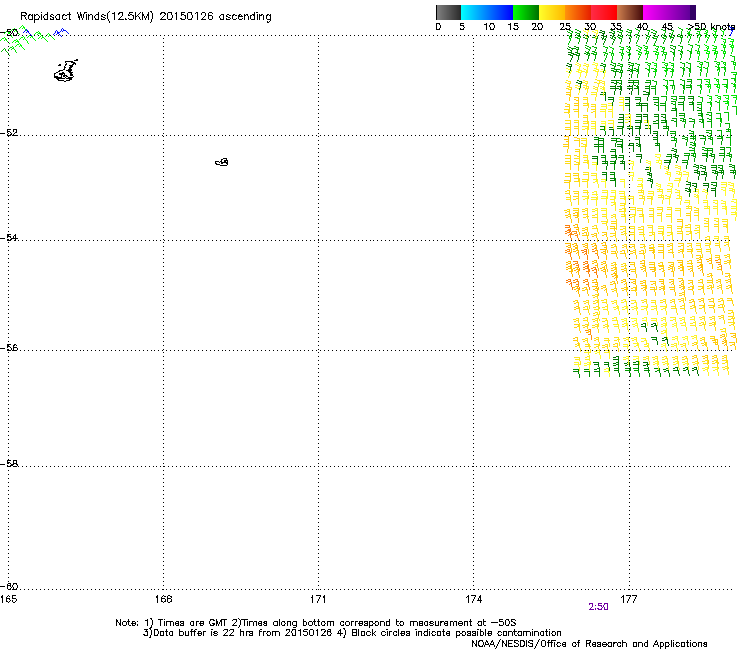The height and width of the screenshot is (650, 740).
Task: Click the dark purple 45-50 knot legend swatch
Action: [682, 12]
